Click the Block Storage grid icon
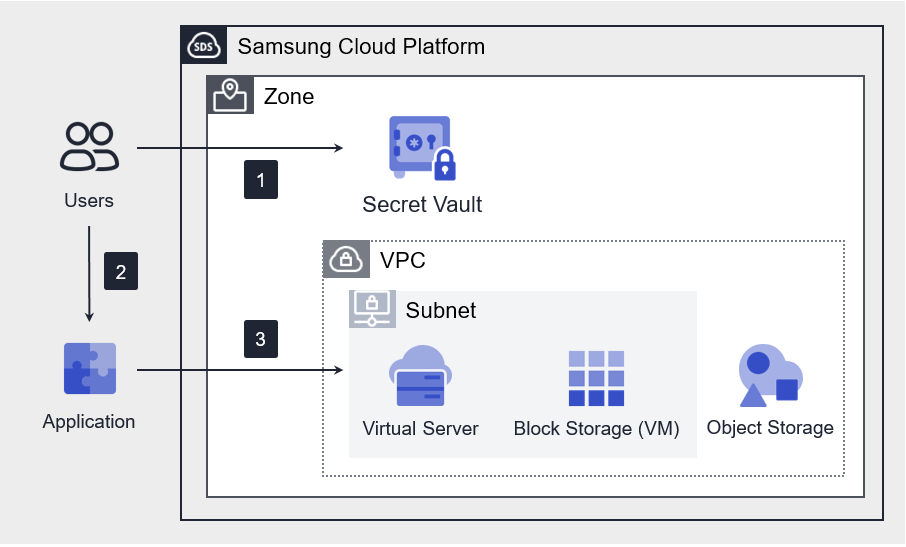This screenshot has height=547, width=906. click(596, 378)
